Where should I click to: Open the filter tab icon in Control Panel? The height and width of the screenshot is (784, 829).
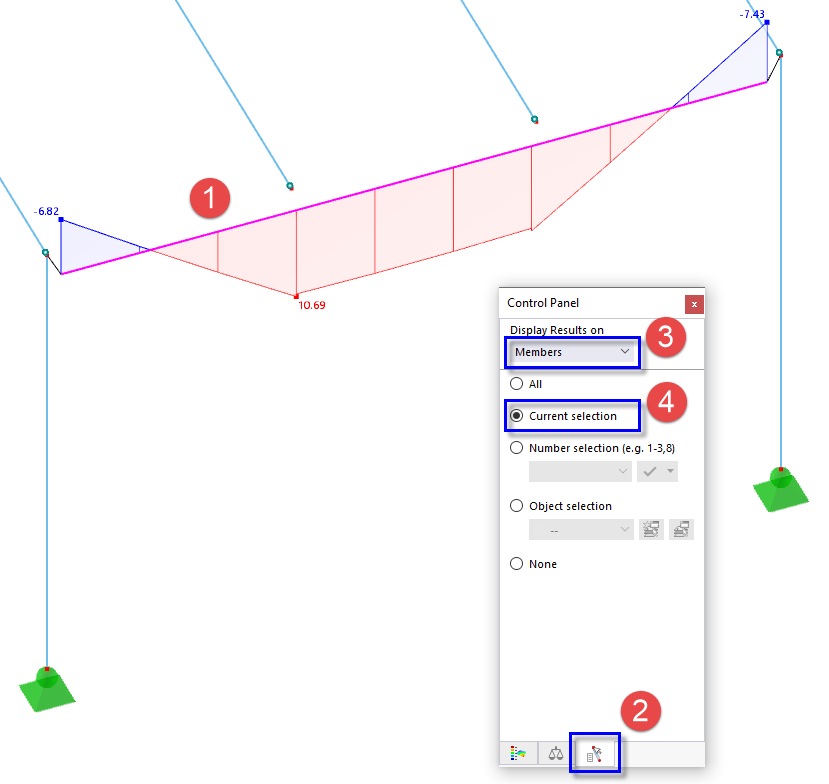[x=595, y=753]
